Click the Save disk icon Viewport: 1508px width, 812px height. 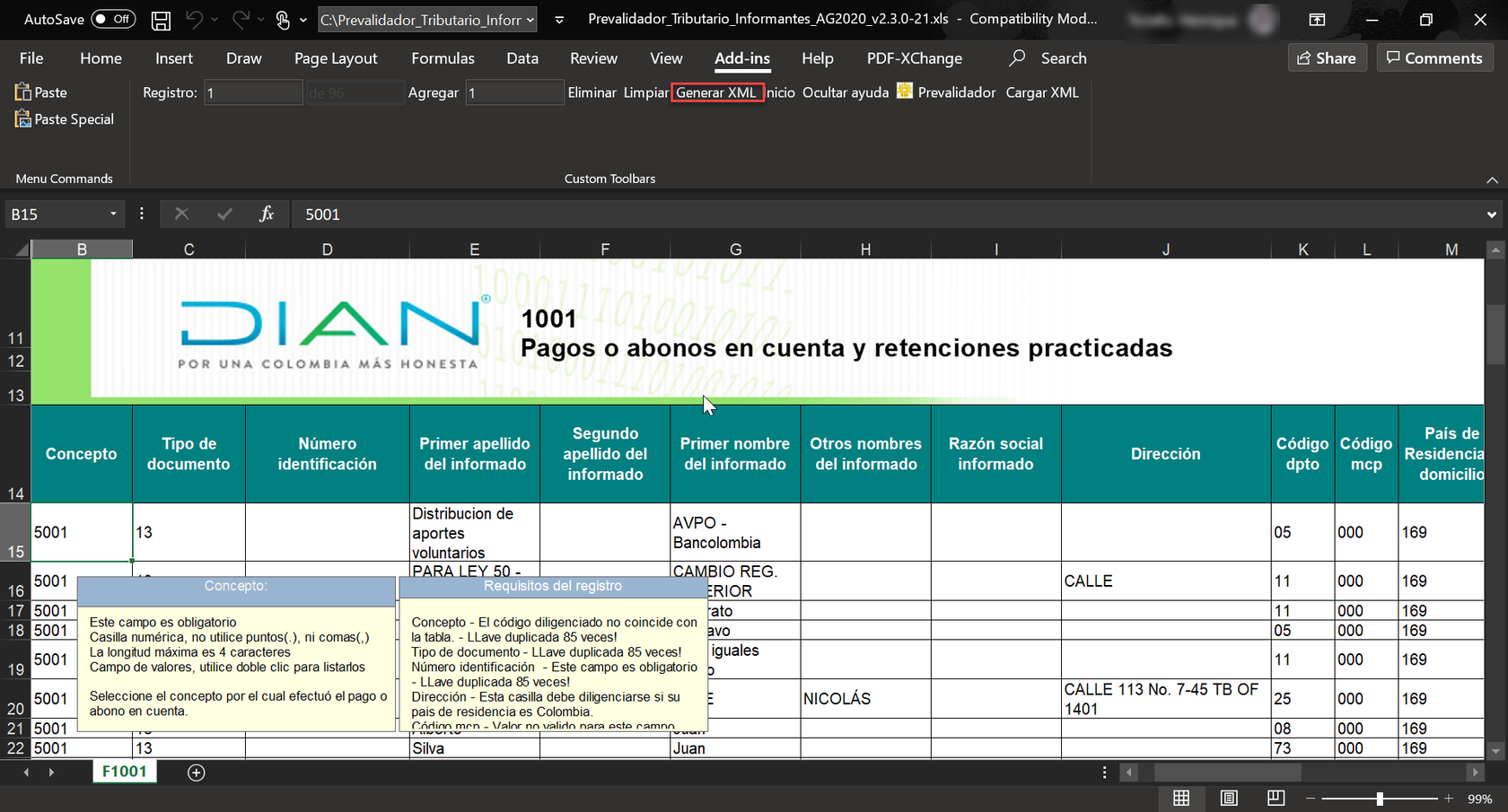[x=161, y=20]
